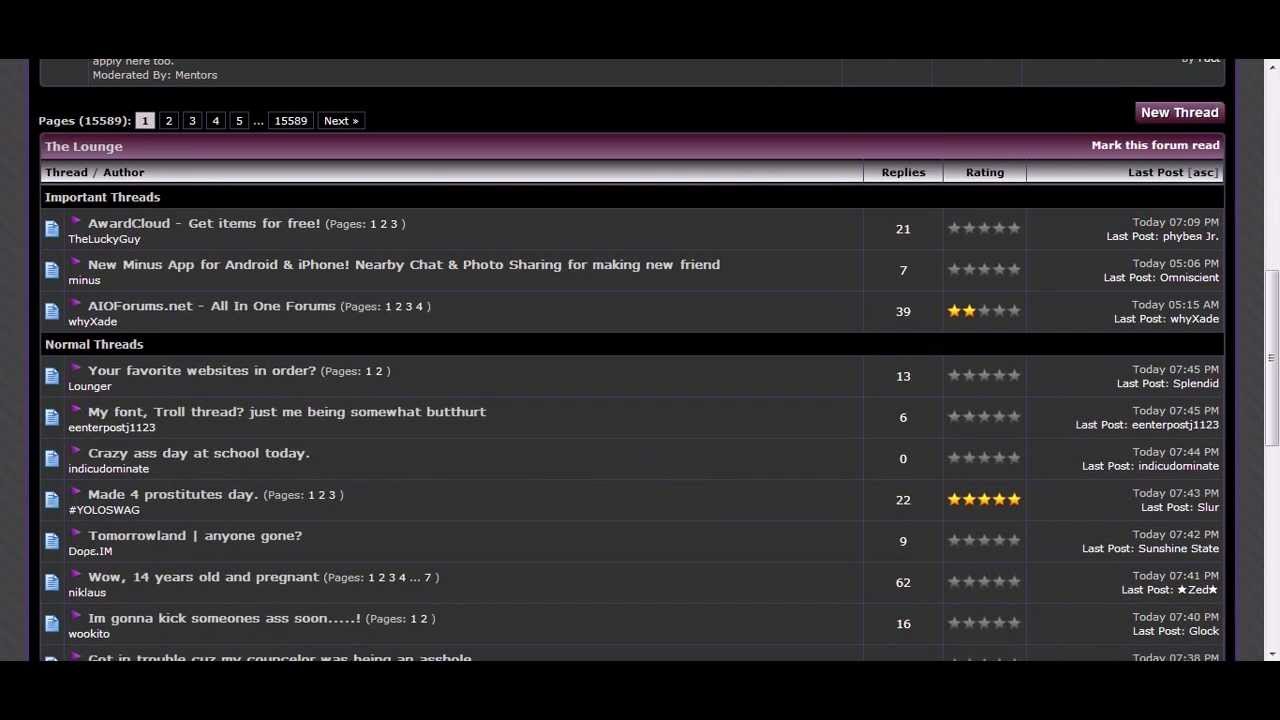Click document icon beside AIOForums.net thread

pos(52,311)
